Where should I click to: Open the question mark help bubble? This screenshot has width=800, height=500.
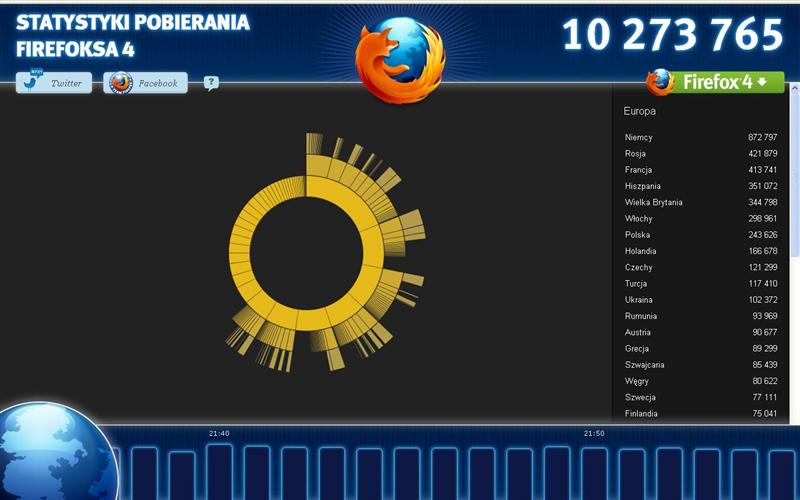click(211, 83)
